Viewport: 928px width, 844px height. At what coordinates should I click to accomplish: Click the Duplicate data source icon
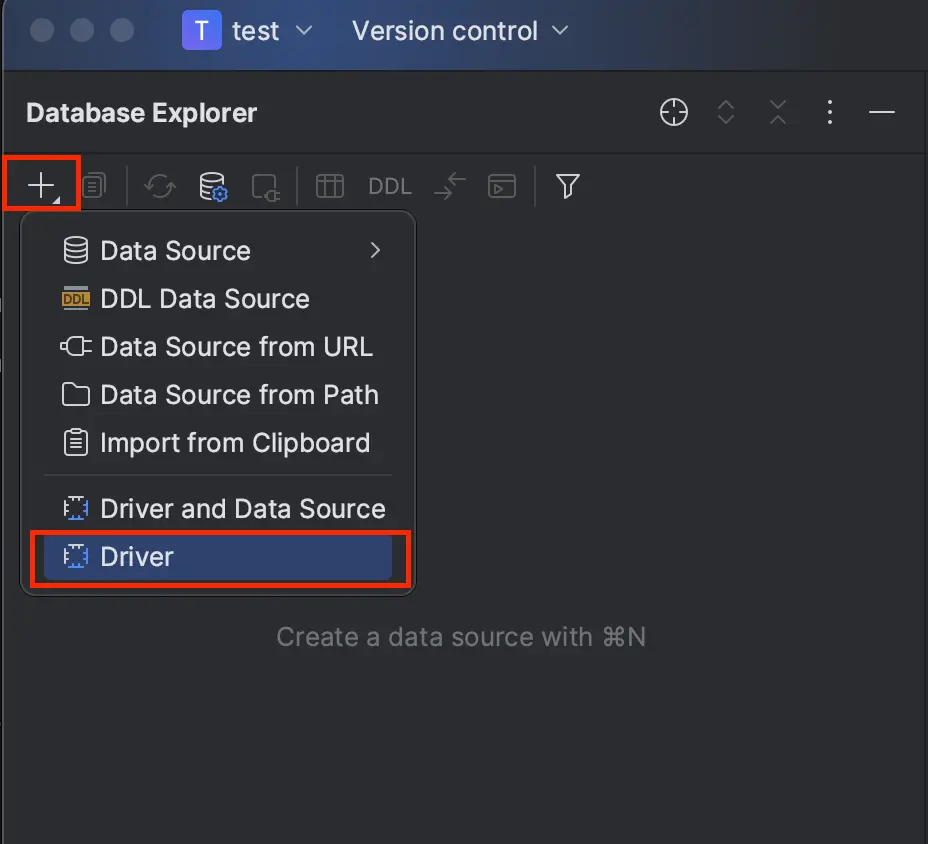95,186
